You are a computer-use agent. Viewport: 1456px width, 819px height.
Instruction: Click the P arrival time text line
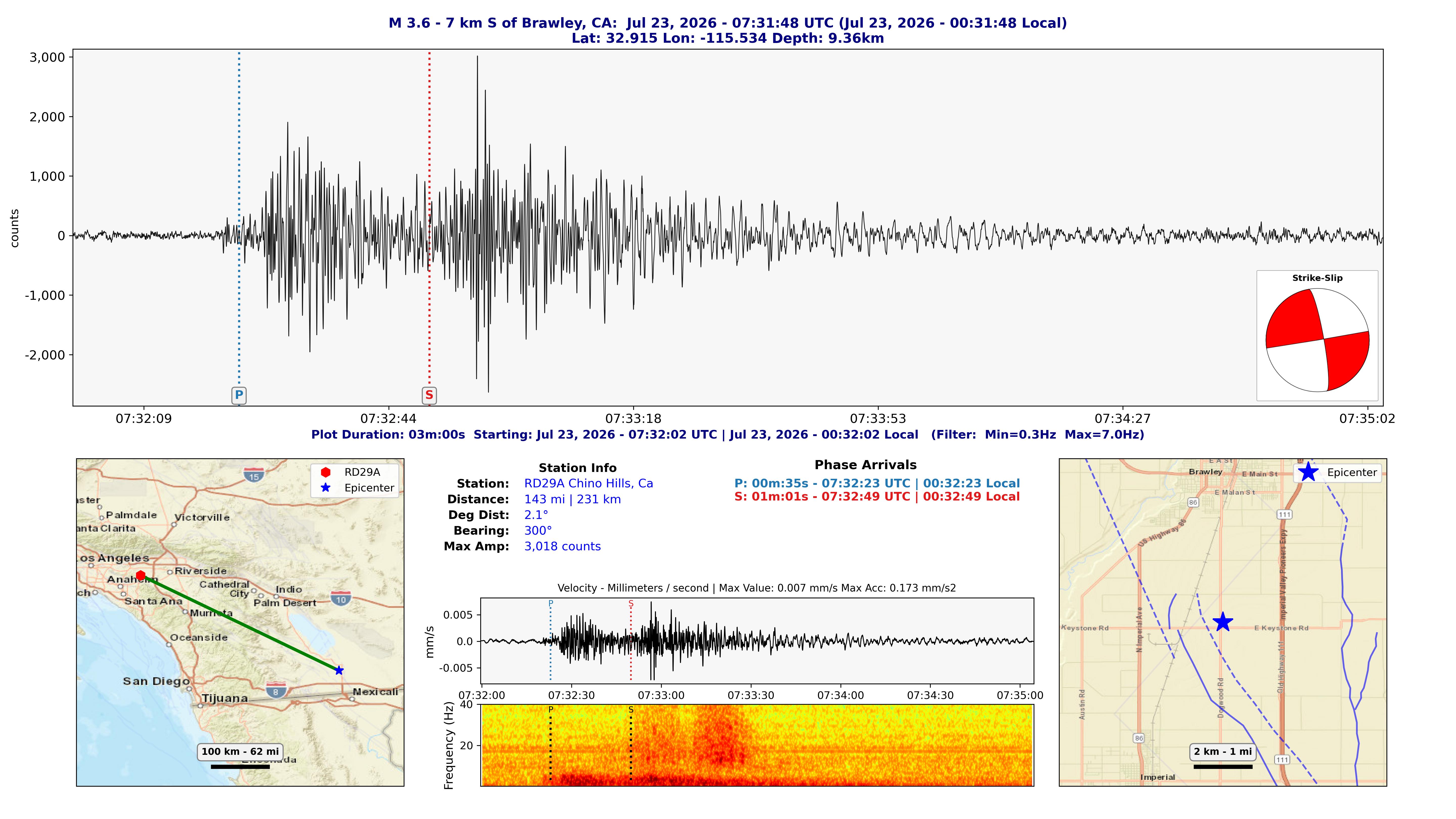[877, 483]
